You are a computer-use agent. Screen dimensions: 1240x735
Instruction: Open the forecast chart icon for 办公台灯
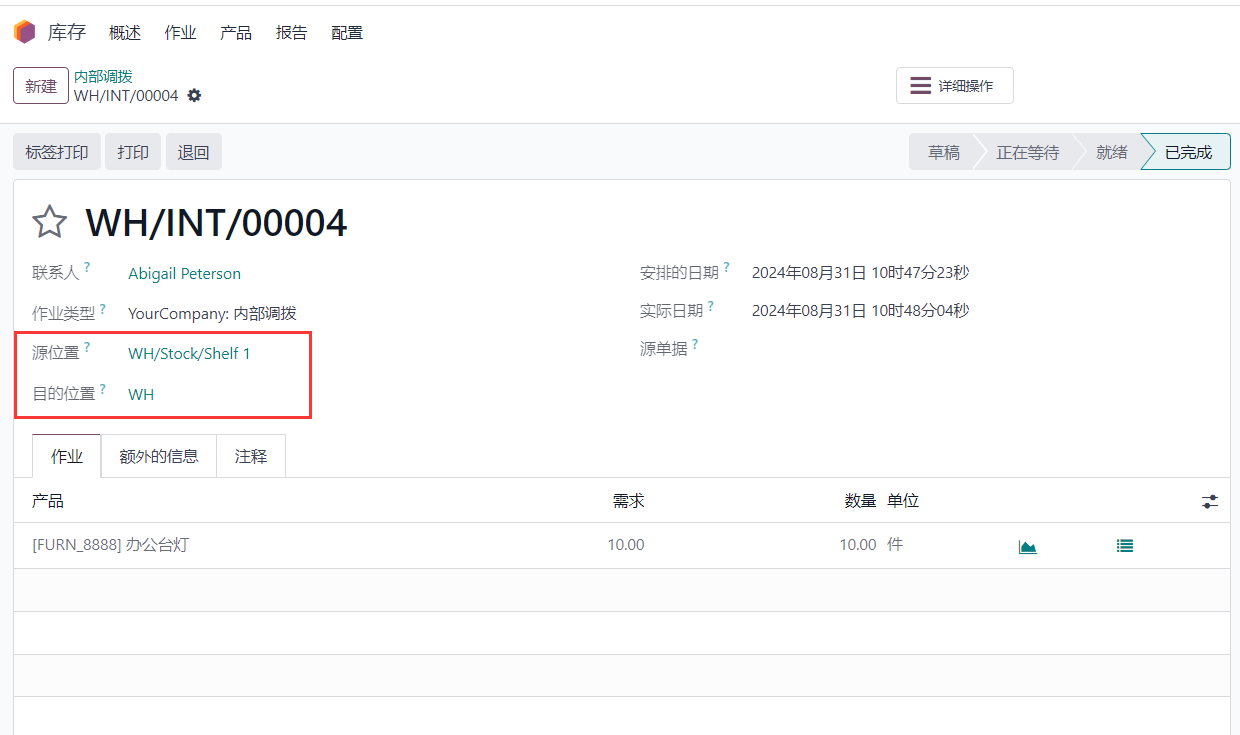(x=1027, y=546)
